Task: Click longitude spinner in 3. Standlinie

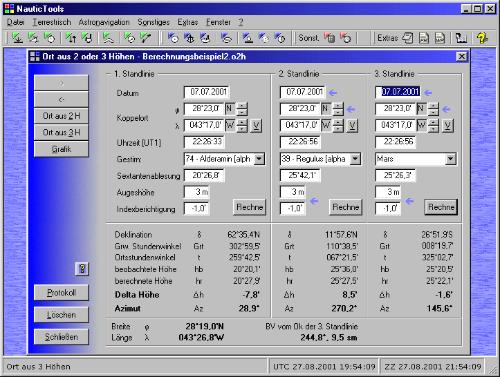Action: pos(433,125)
